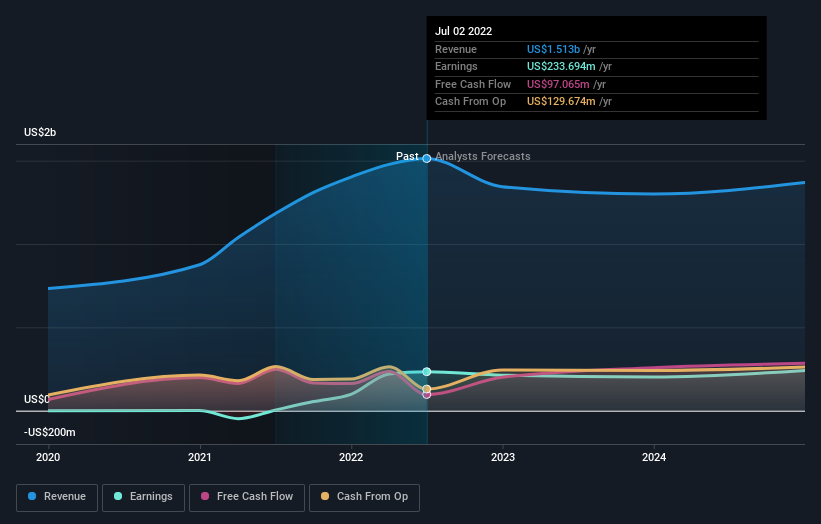
Task: Click the 2022 x-axis label
Action: tap(351, 458)
